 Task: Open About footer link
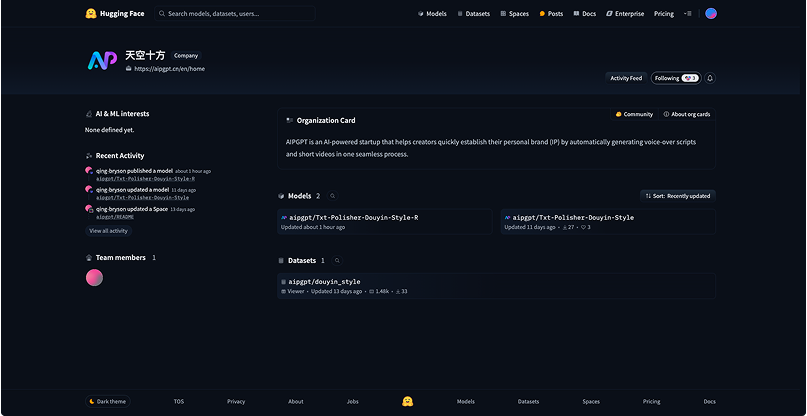click(296, 402)
